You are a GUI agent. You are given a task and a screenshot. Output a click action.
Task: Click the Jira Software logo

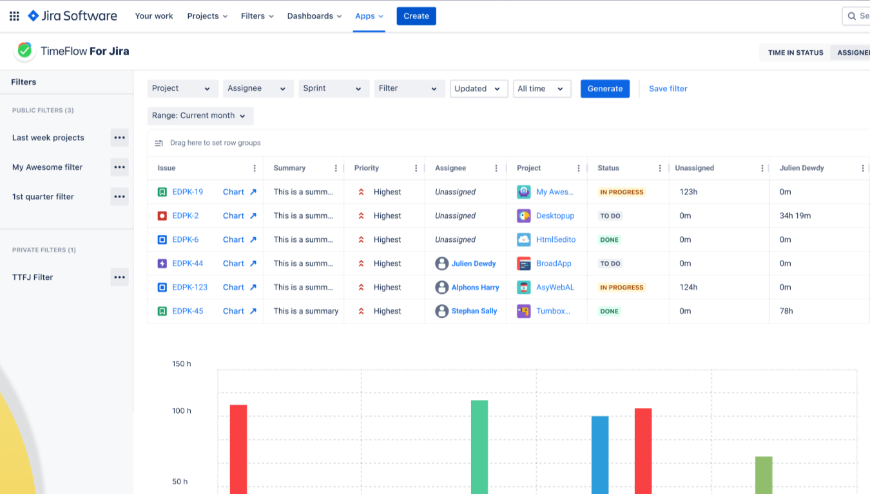point(73,16)
